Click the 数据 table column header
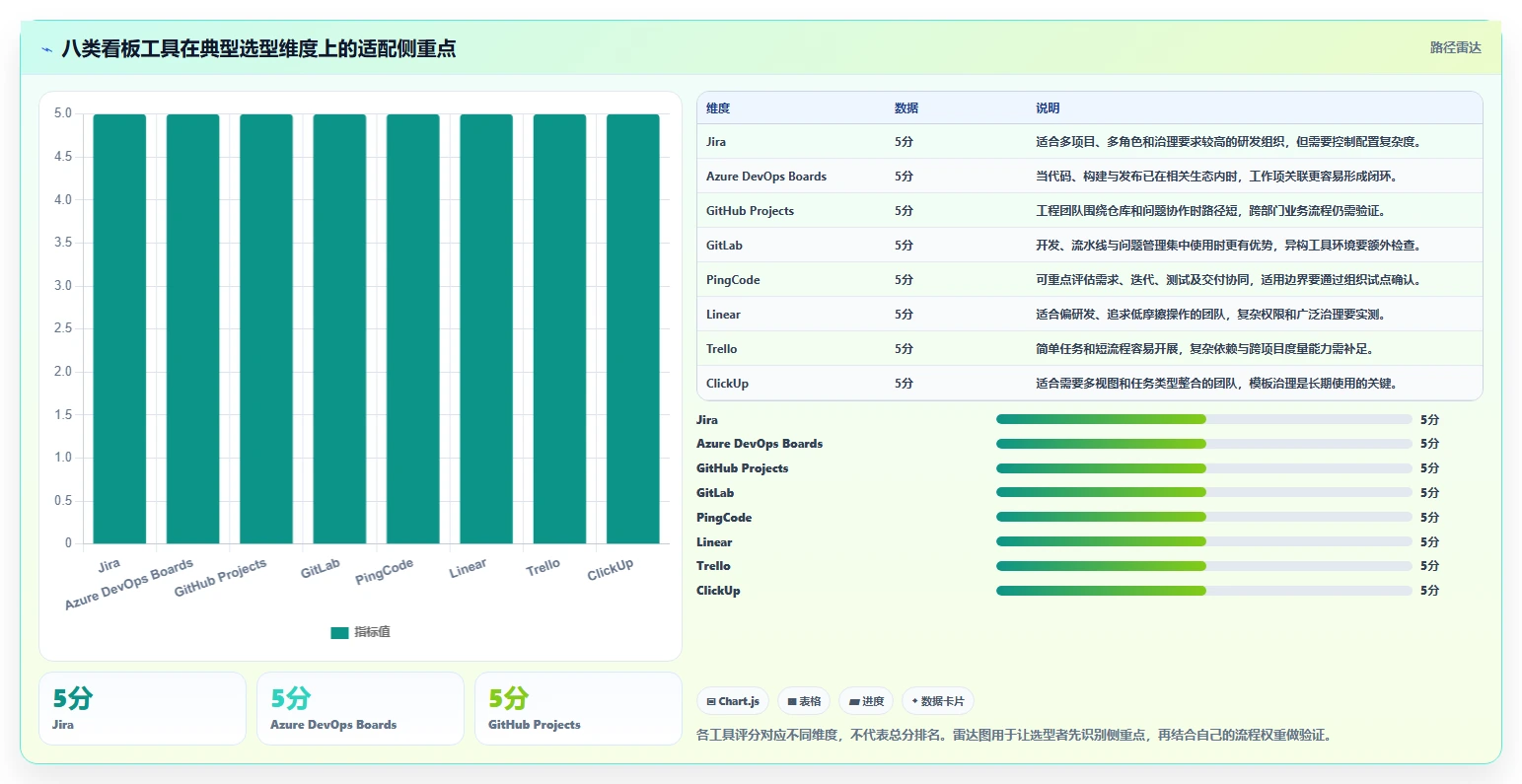 [x=906, y=108]
